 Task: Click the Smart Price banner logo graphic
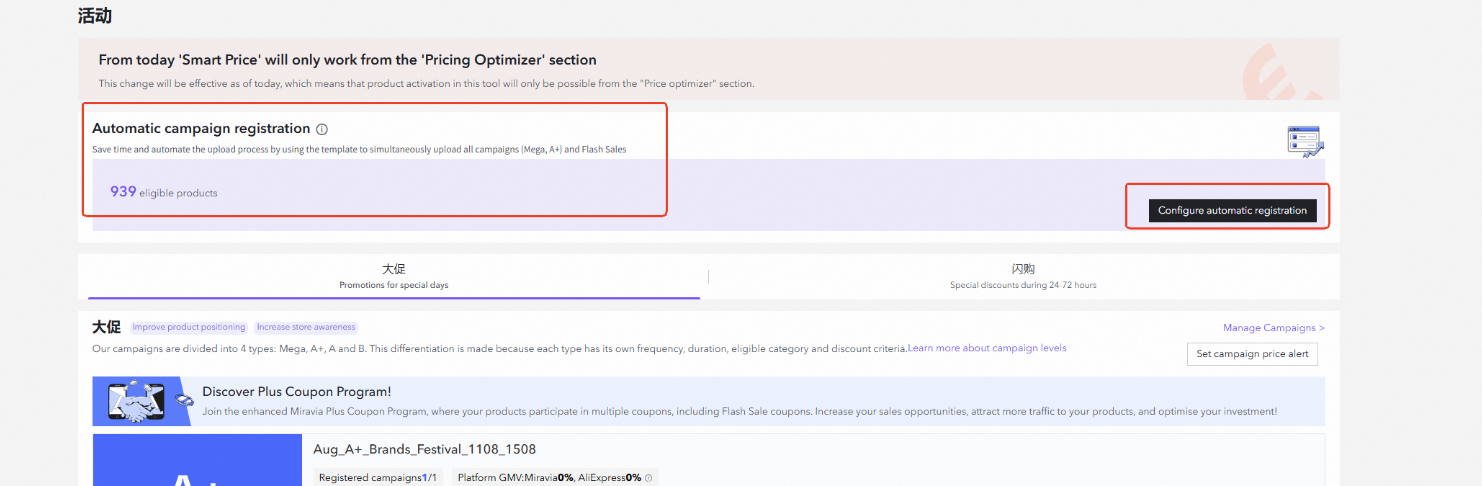[1283, 70]
